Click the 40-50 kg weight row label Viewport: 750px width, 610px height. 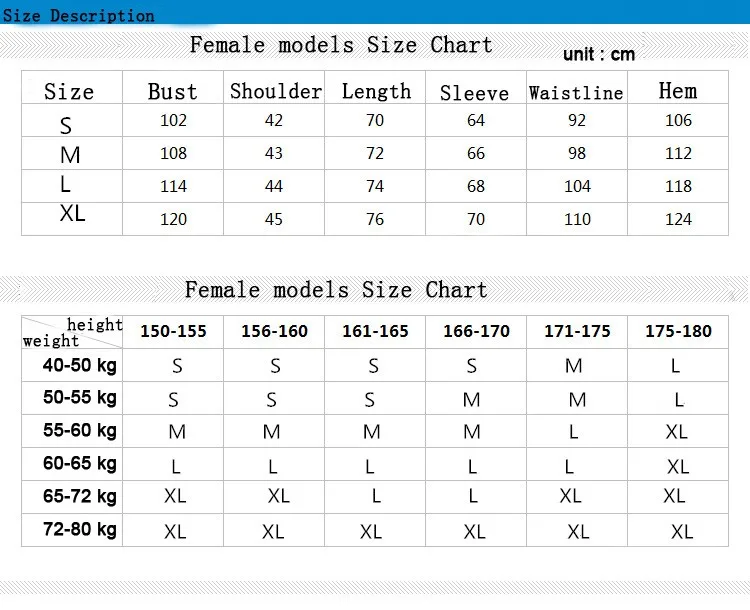pyautogui.click(x=80, y=366)
